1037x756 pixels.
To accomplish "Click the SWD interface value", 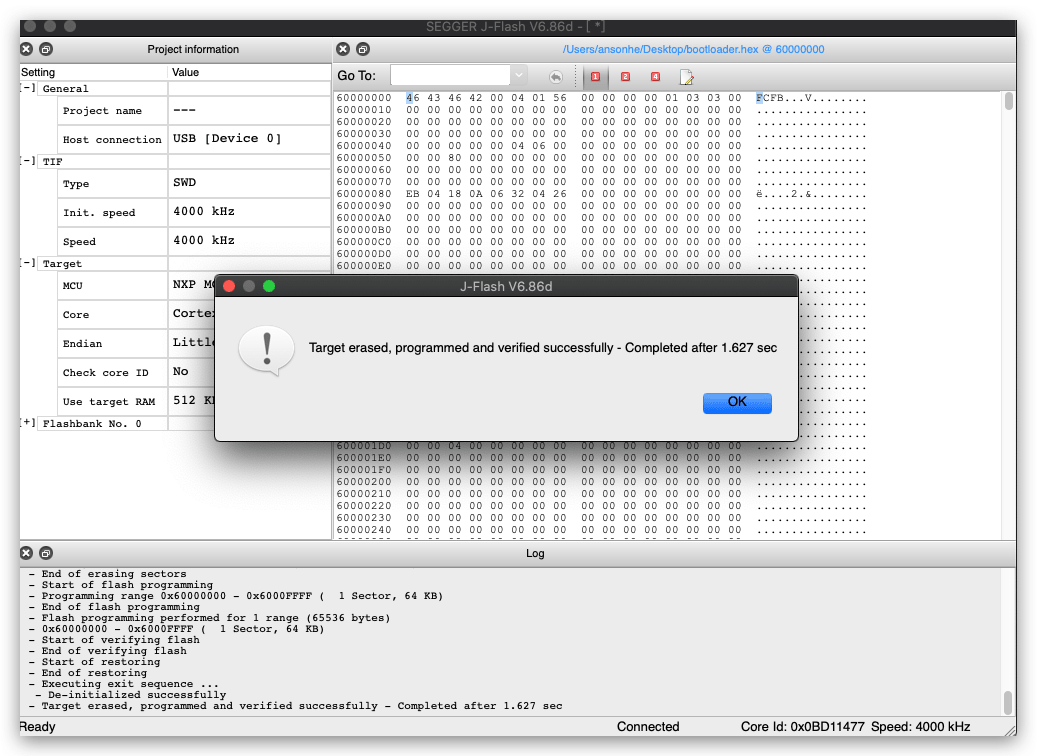I will pyautogui.click(x=185, y=183).
